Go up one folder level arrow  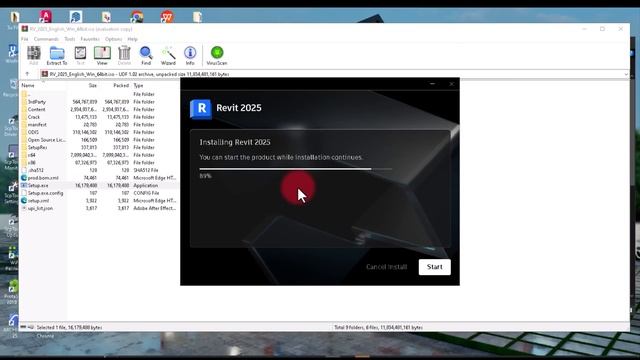point(27,74)
